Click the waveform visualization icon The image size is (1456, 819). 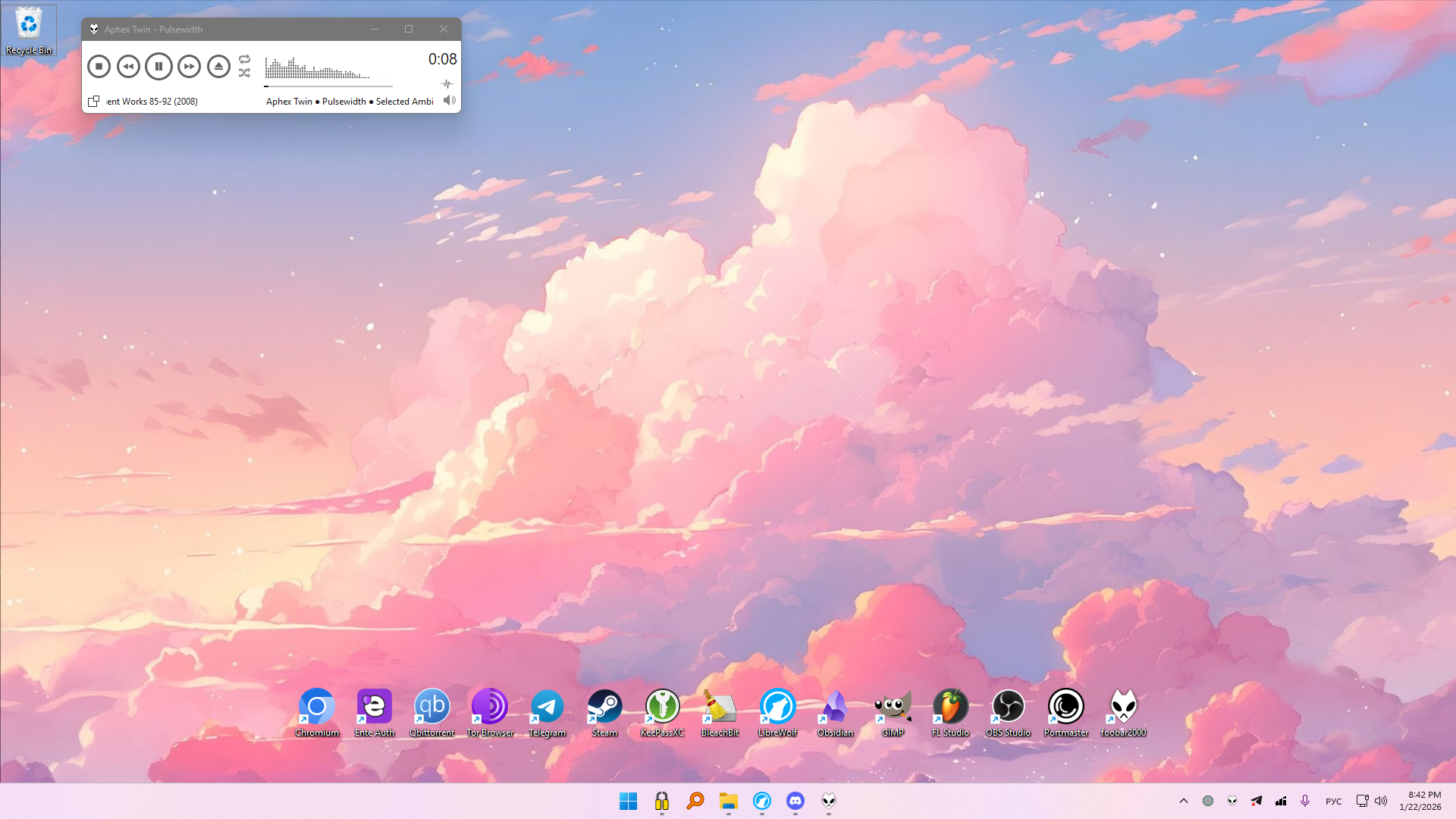pos(447,84)
